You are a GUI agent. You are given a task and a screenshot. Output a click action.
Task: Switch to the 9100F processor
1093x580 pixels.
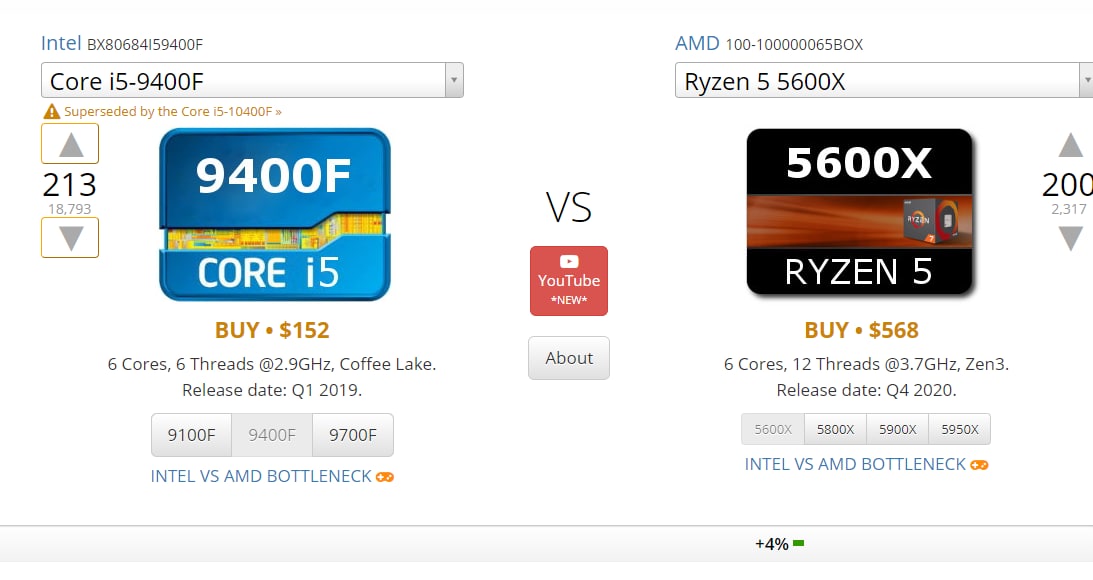(x=191, y=435)
